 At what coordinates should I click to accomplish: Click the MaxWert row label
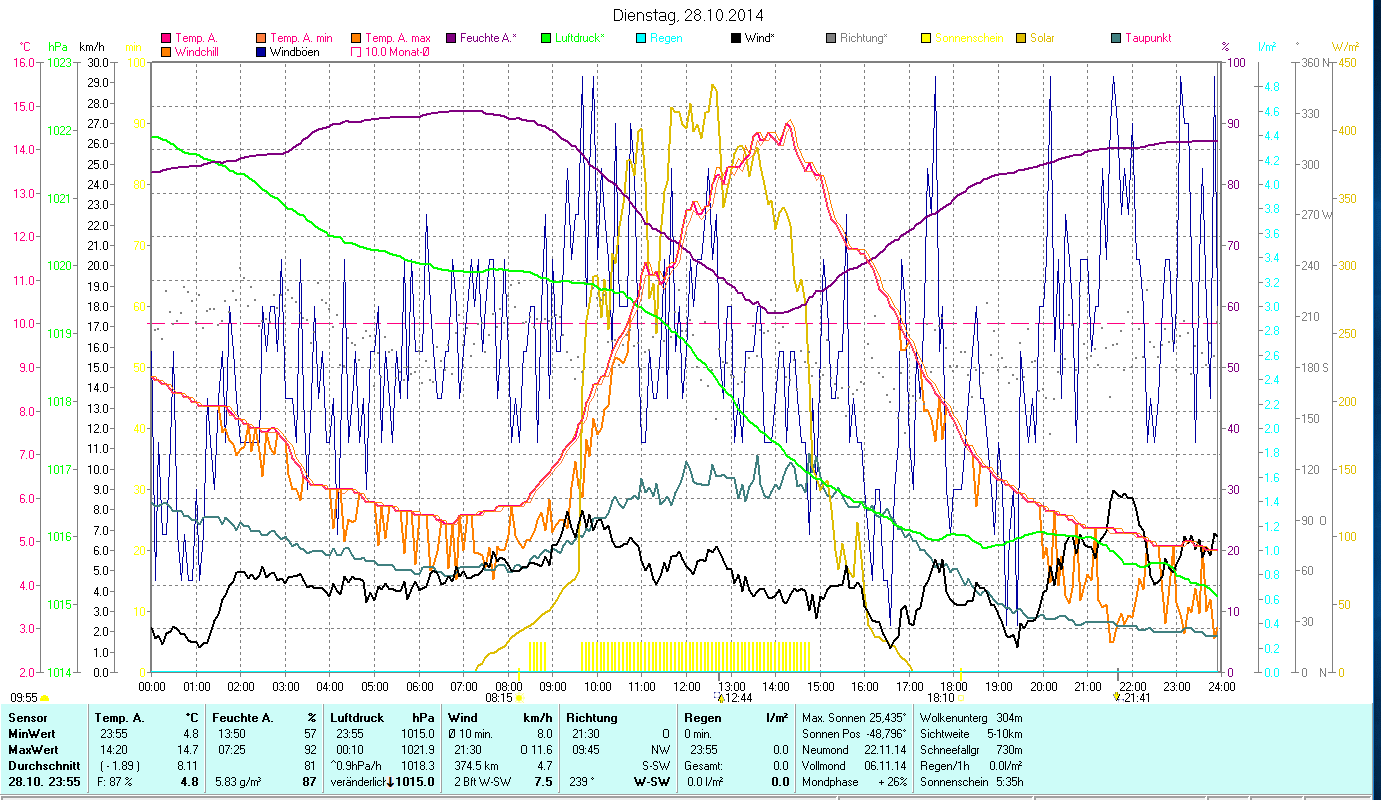pos(31,749)
